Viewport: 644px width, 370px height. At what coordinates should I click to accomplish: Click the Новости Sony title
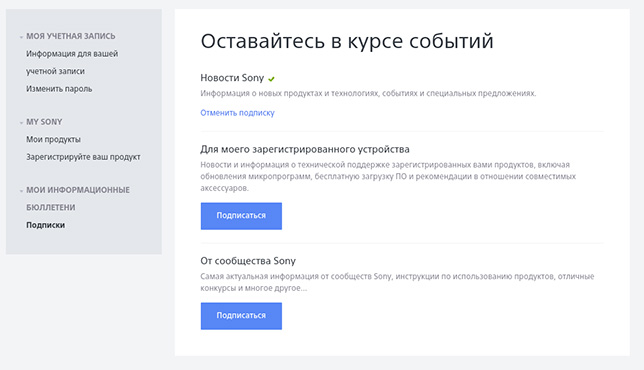pos(232,78)
